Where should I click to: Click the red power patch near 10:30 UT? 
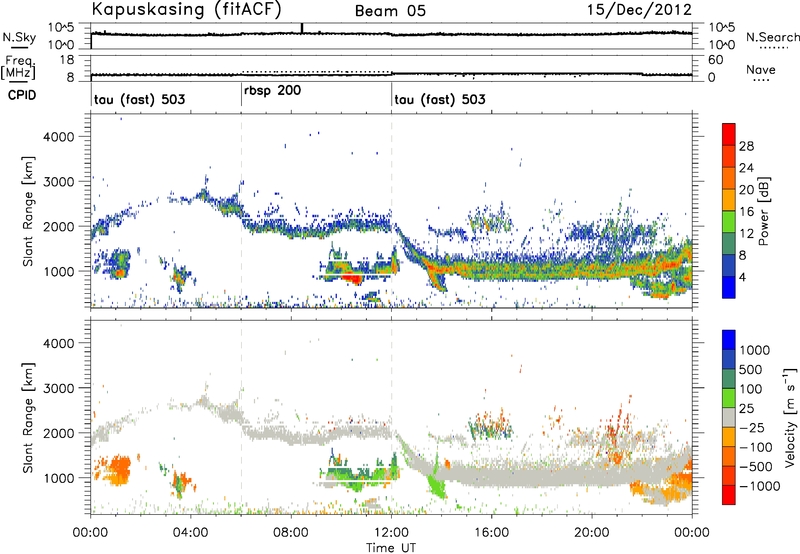(x=351, y=278)
